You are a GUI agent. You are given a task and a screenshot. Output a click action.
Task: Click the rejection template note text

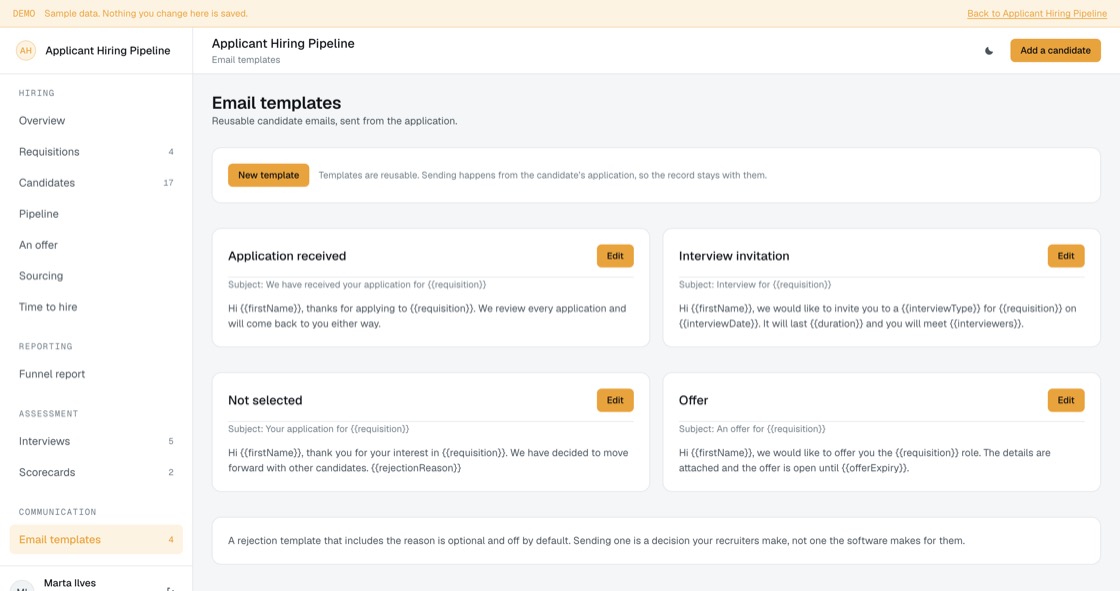point(596,541)
